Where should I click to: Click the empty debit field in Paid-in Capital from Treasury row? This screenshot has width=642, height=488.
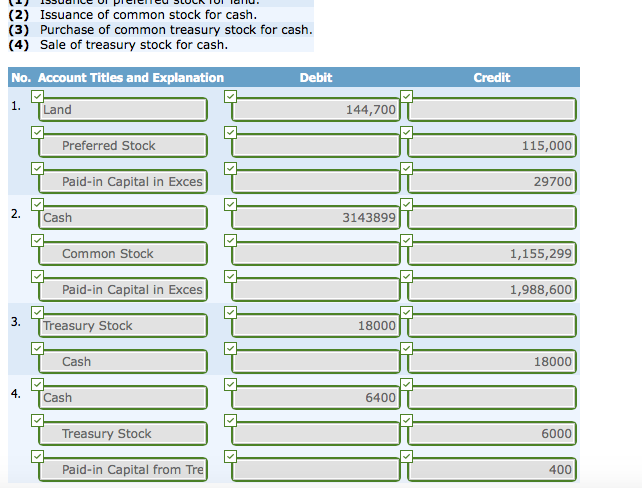pos(316,470)
